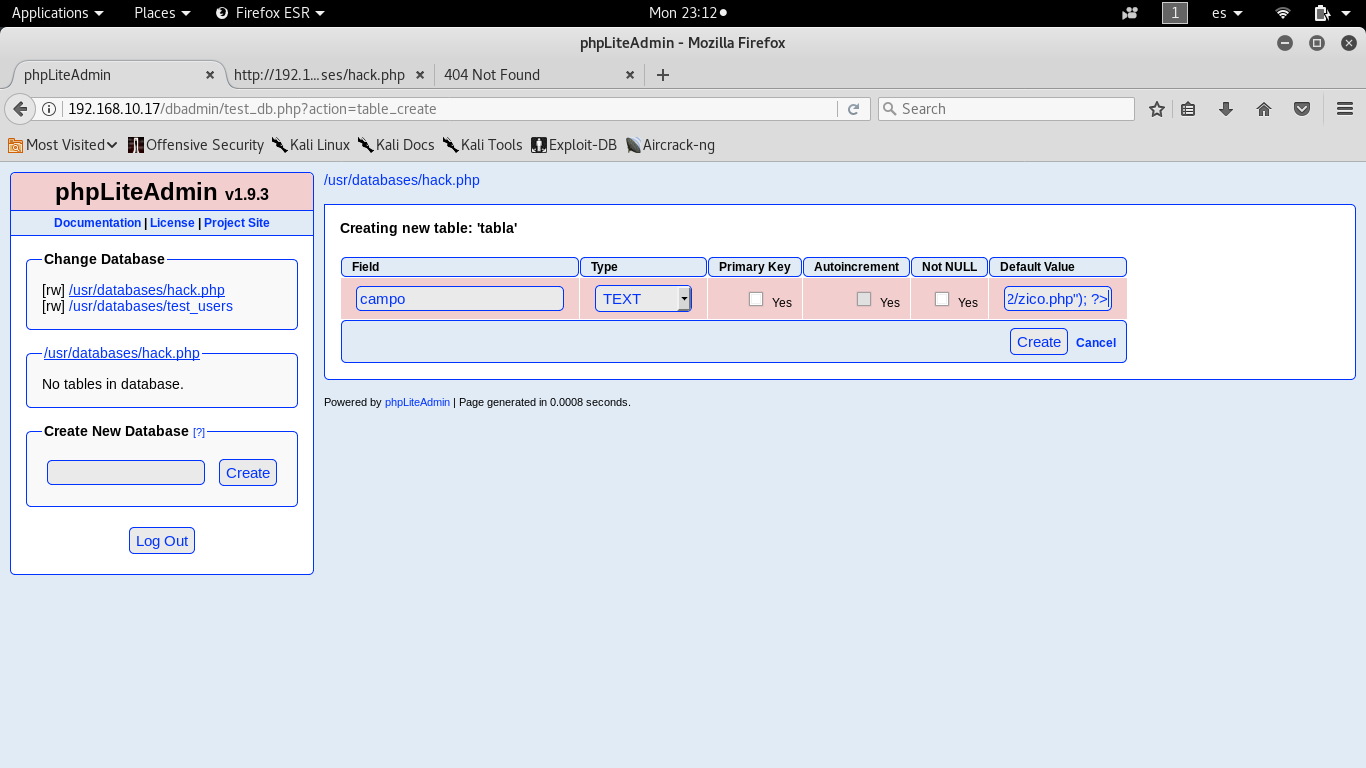The image size is (1366, 768).
Task: Open the Places menu
Action: tap(162, 13)
